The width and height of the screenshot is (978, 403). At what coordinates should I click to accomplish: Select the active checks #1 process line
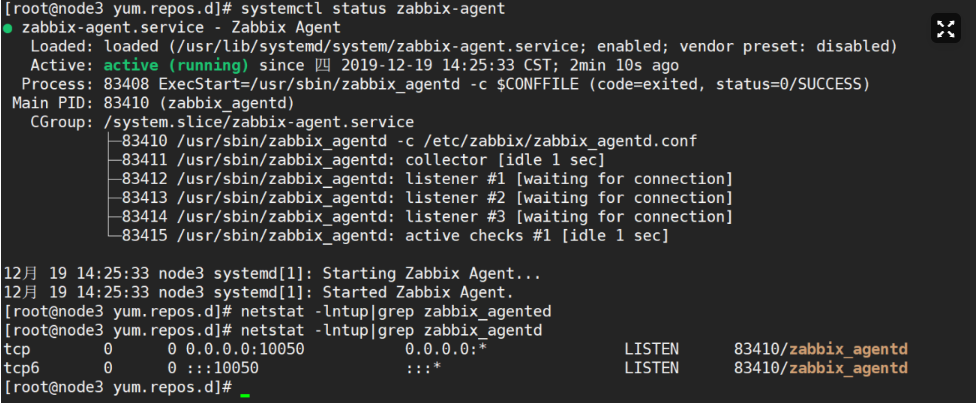(393, 236)
